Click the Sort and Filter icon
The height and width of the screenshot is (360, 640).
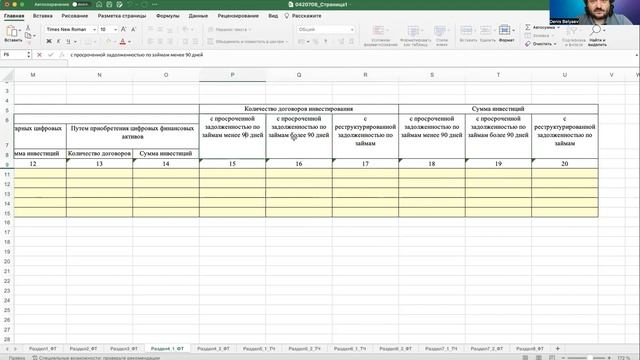[x=572, y=31]
